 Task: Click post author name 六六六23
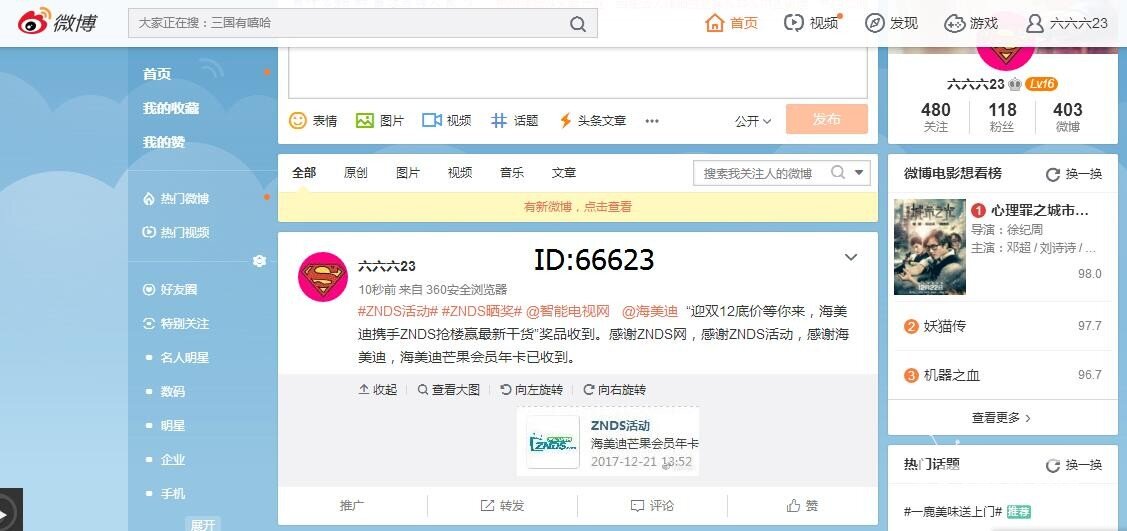coord(387,266)
